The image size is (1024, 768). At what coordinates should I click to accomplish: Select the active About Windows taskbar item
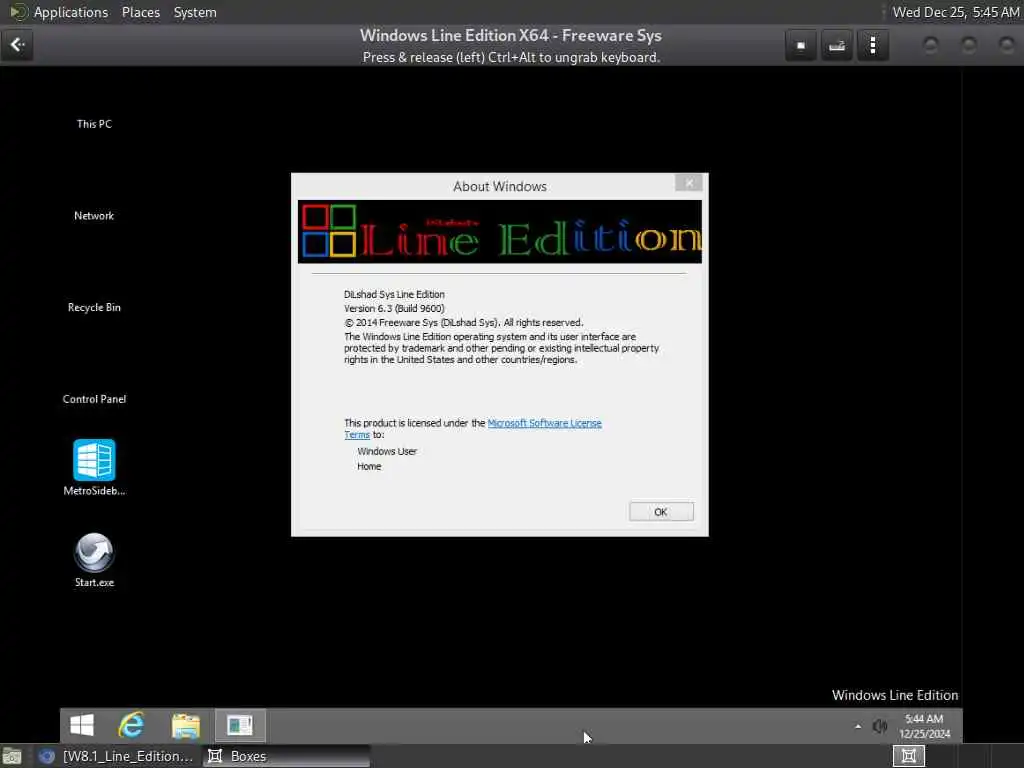(240, 725)
